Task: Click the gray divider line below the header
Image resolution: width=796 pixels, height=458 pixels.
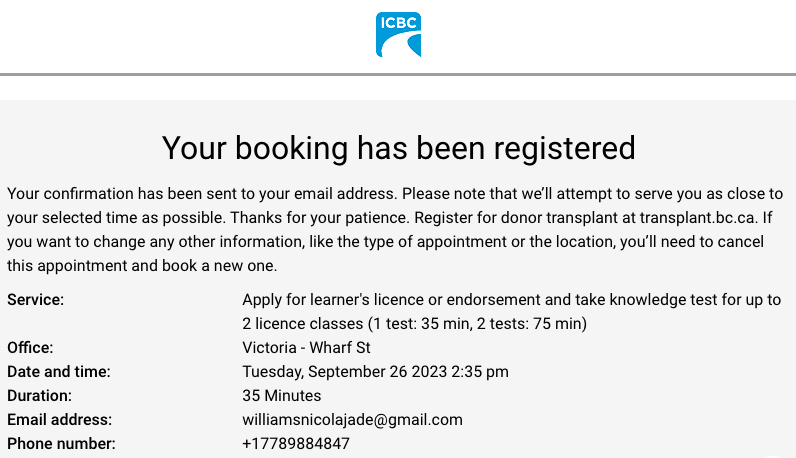Action: (398, 74)
